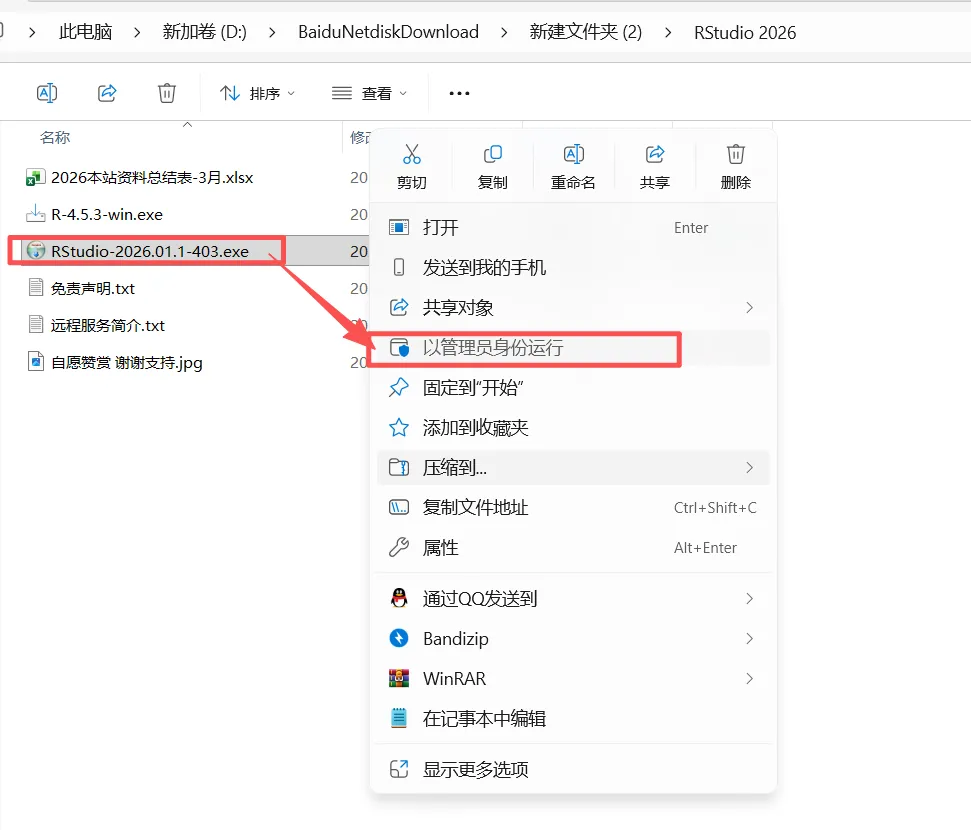
Task: Click the Bandizip blue icon
Action: point(399,639)
